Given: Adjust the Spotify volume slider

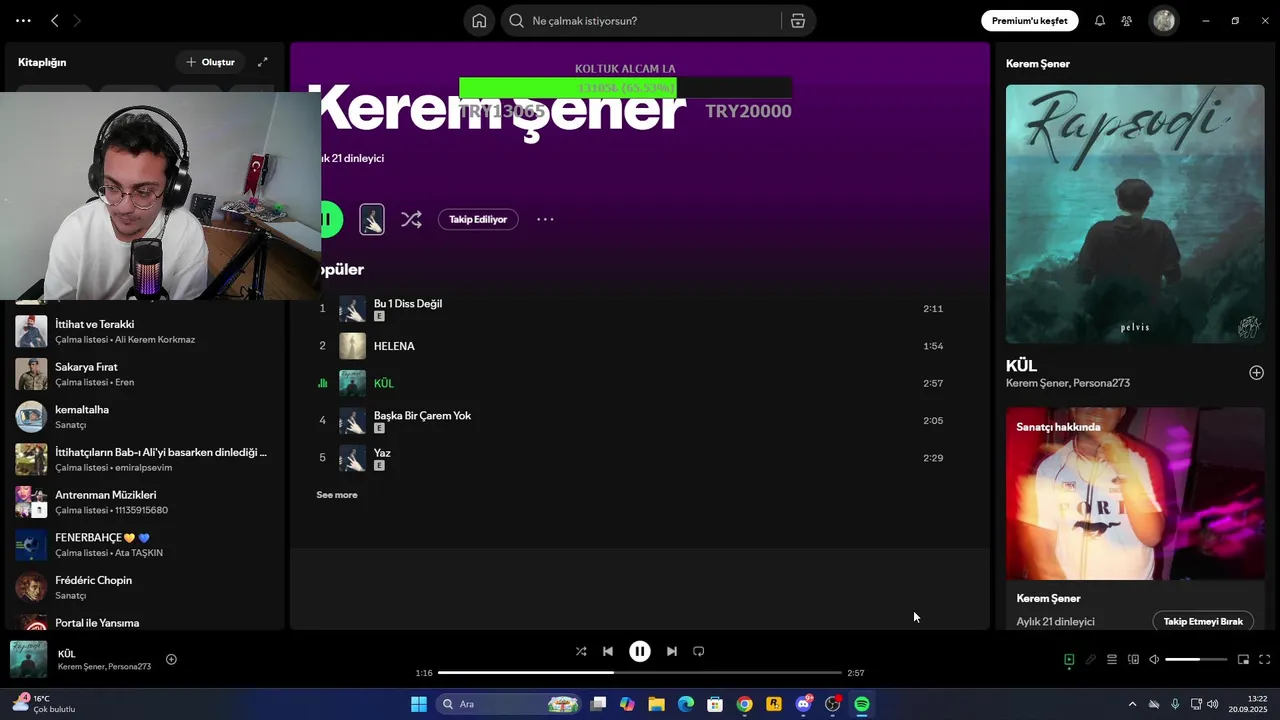Looking at the screenshot, I should [x=1196, y=660].
